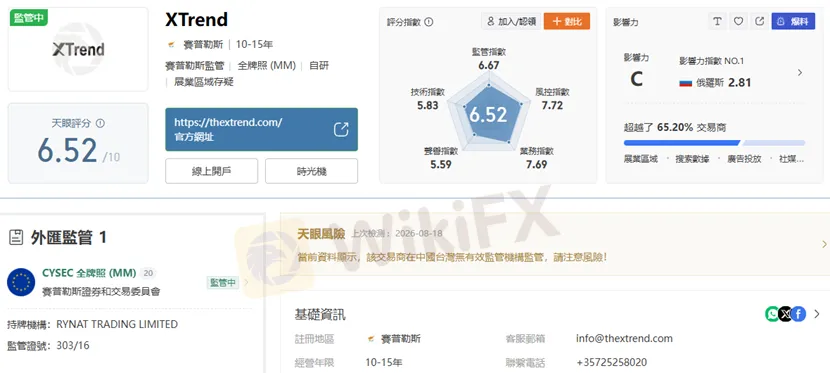Screen dimensions: 830x373
Task: Click the info icon beside 評分指數
Action: 429,22
